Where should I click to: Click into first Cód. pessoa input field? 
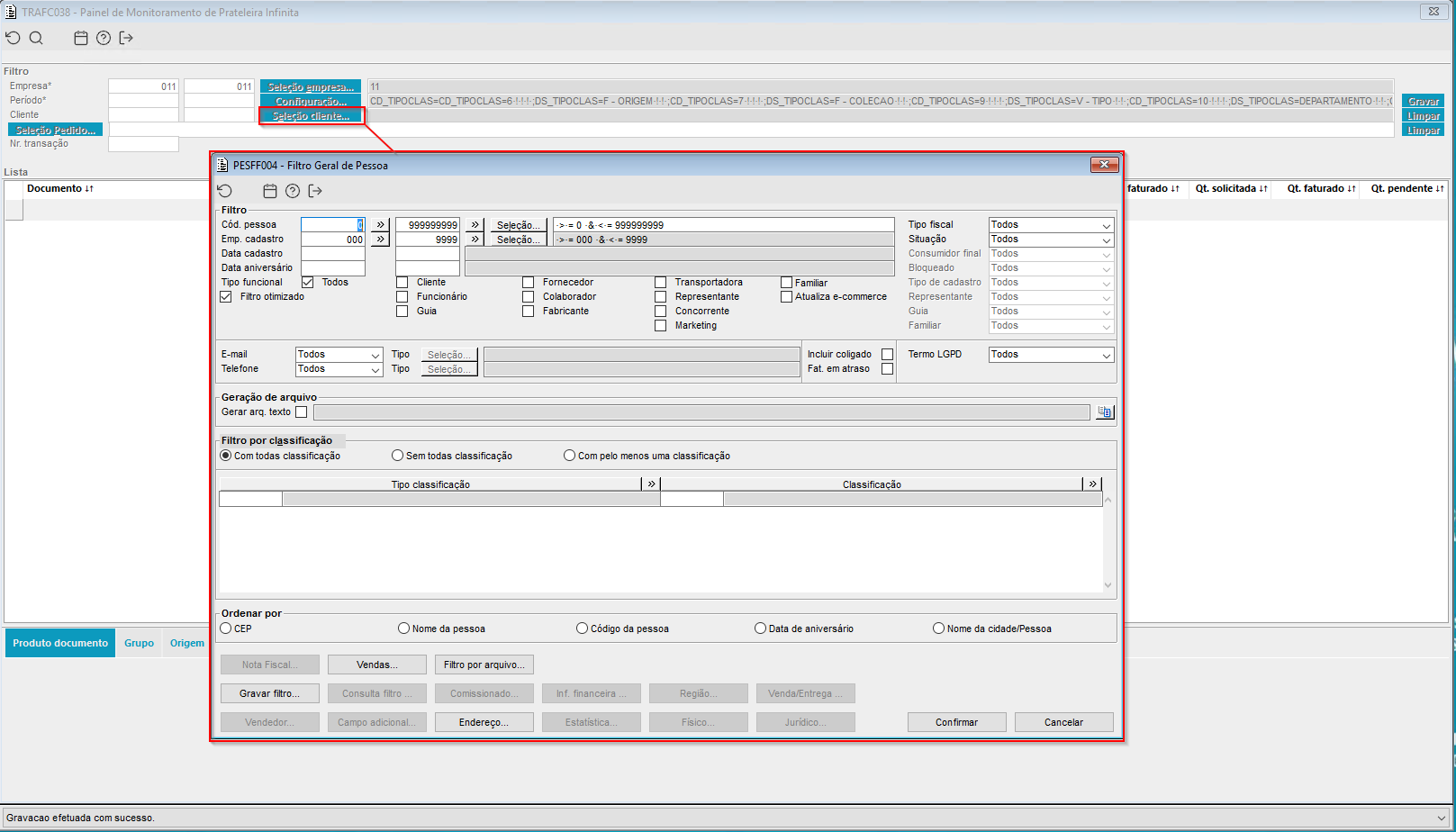[333, 225]
